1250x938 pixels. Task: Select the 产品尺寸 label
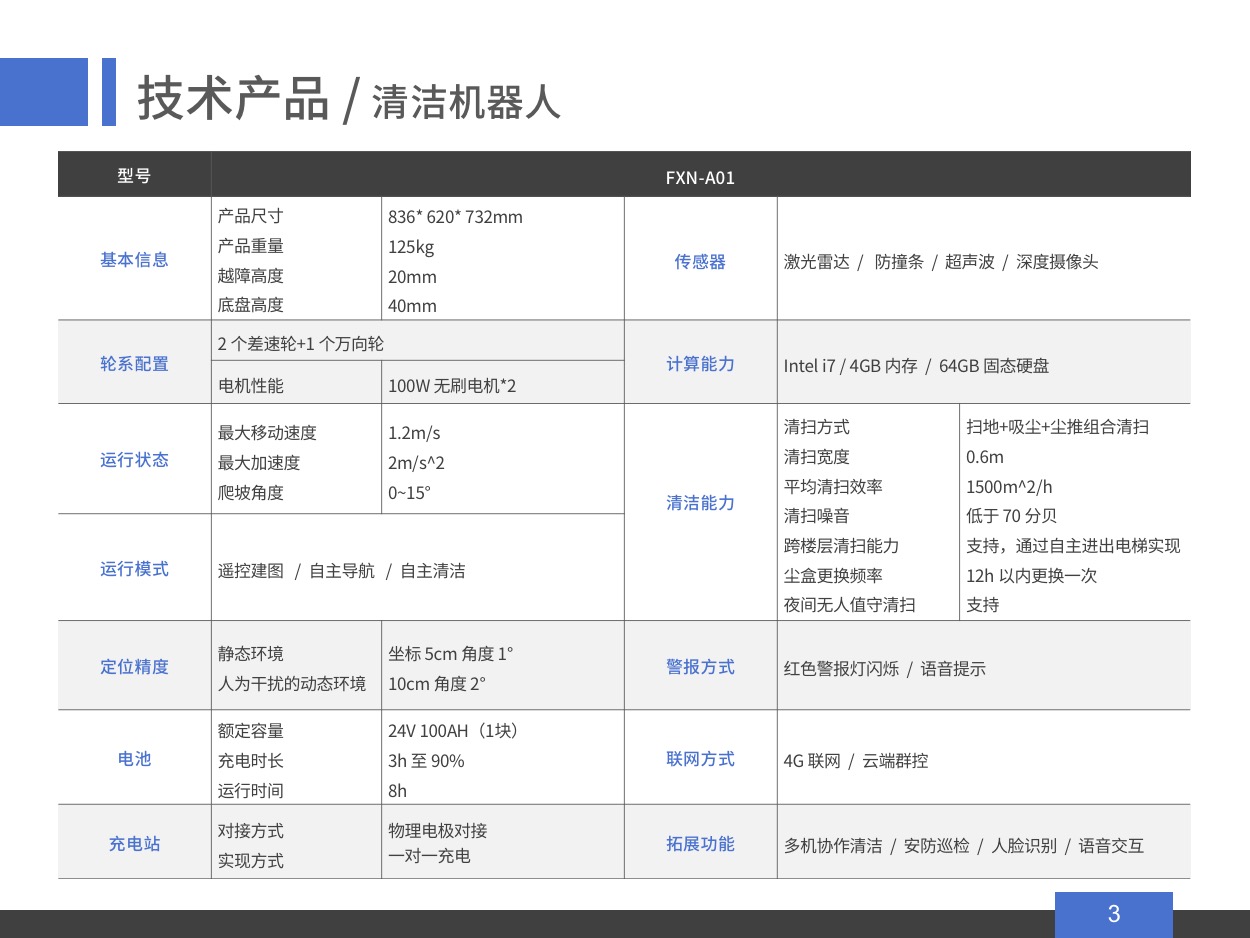(251, 216)
